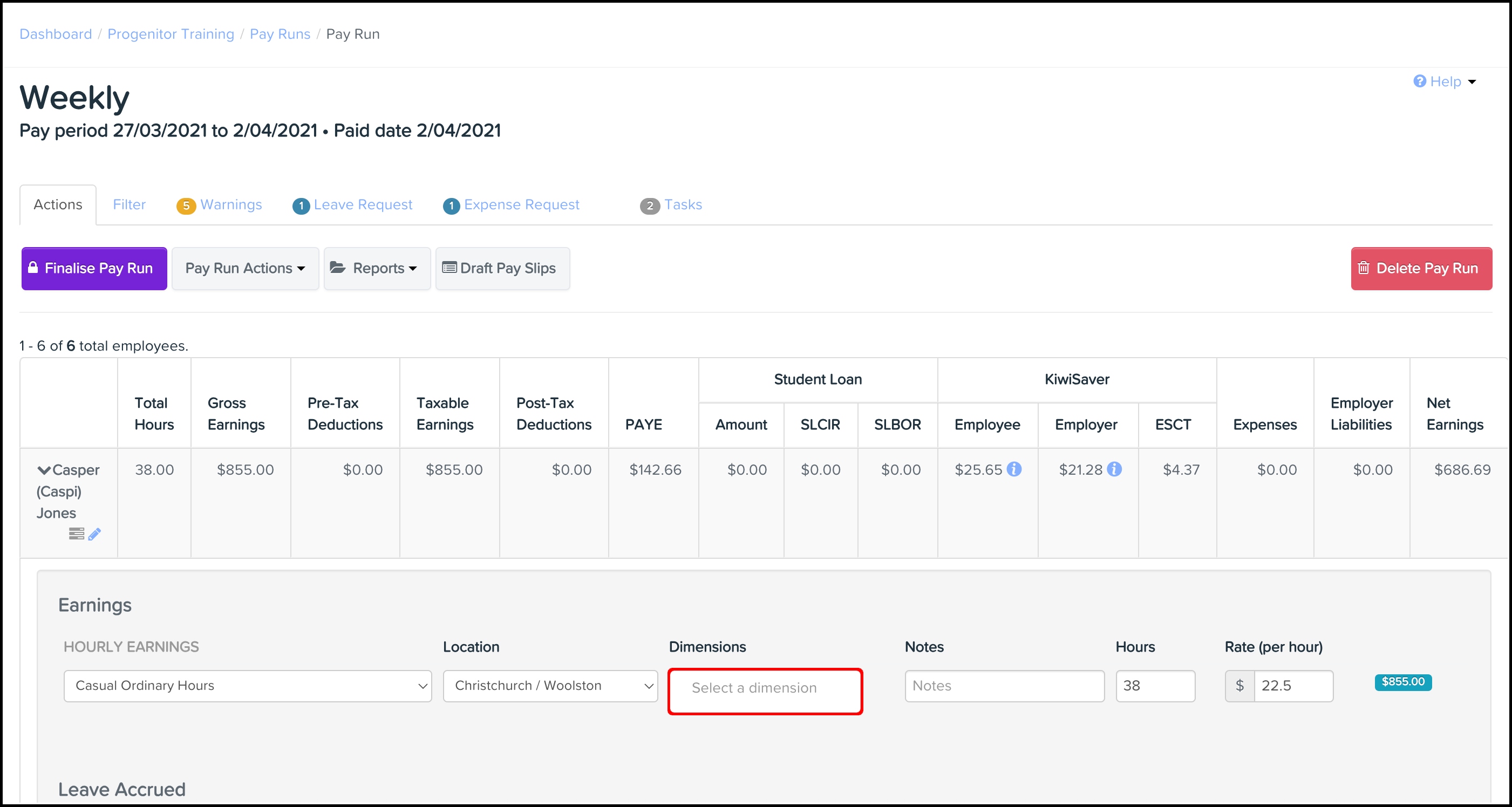
Task: Click the blue Leave Request count badge
Action: (301, 206)
